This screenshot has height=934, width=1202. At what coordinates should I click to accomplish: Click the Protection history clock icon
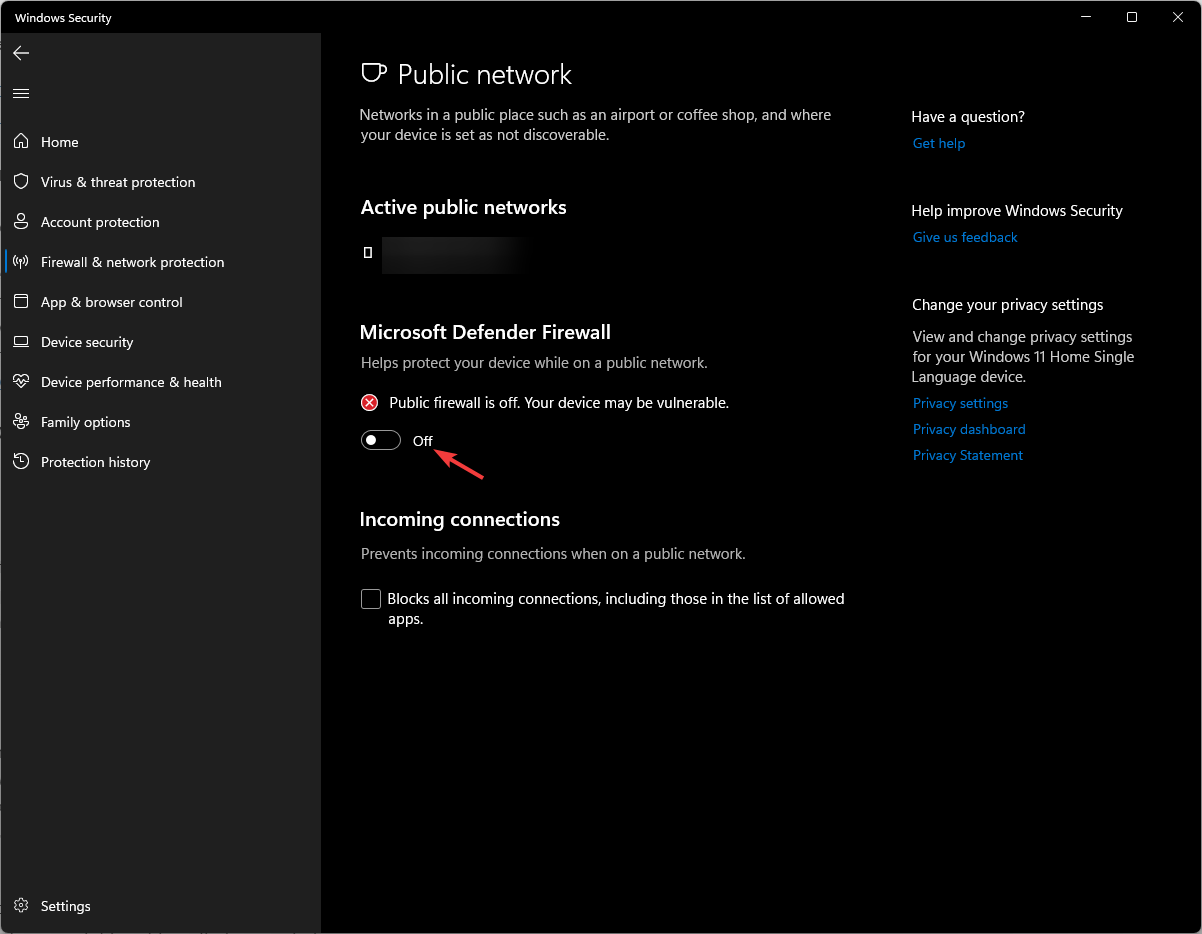(21, 462)
